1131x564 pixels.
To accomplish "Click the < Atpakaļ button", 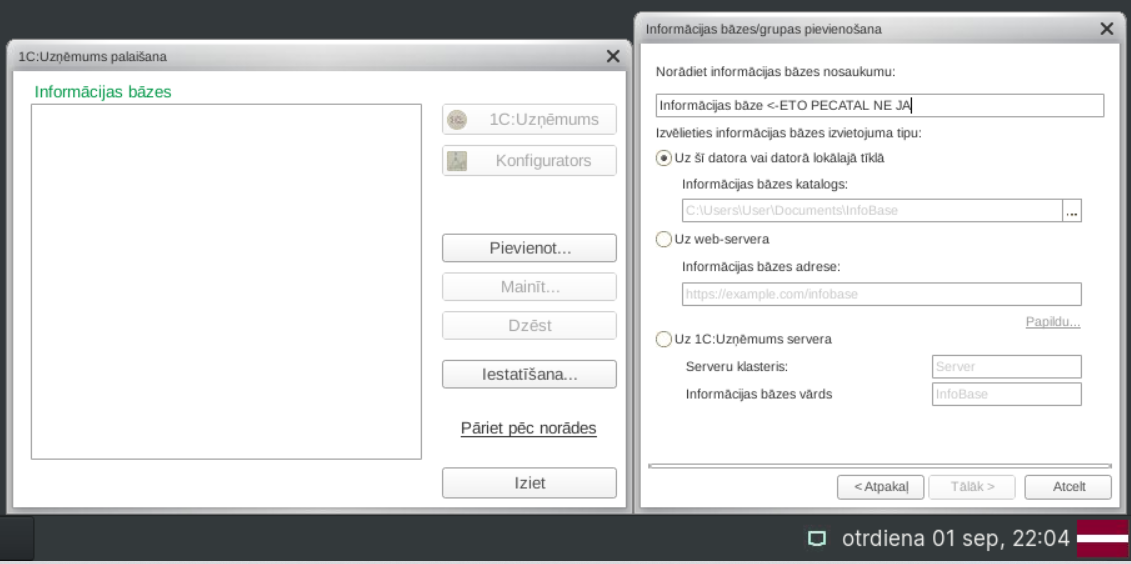I will 881,487.
